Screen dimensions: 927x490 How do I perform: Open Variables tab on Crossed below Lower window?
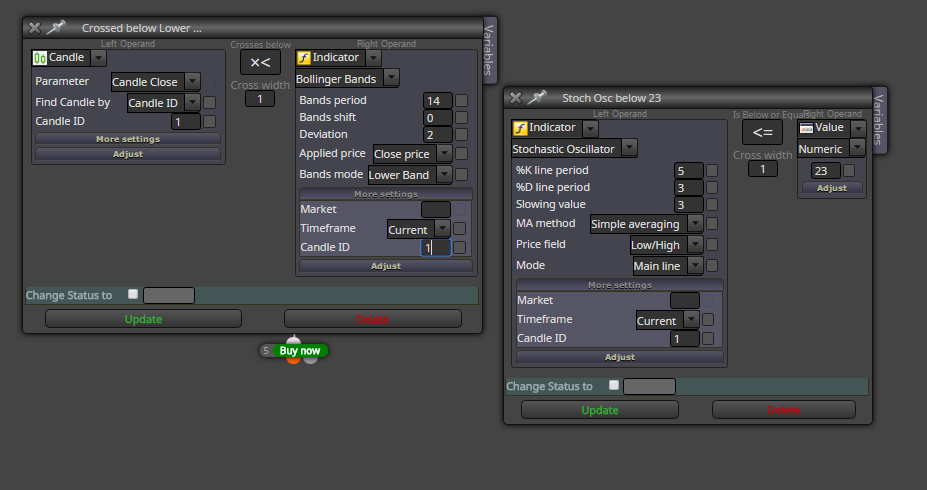(489, 50)
